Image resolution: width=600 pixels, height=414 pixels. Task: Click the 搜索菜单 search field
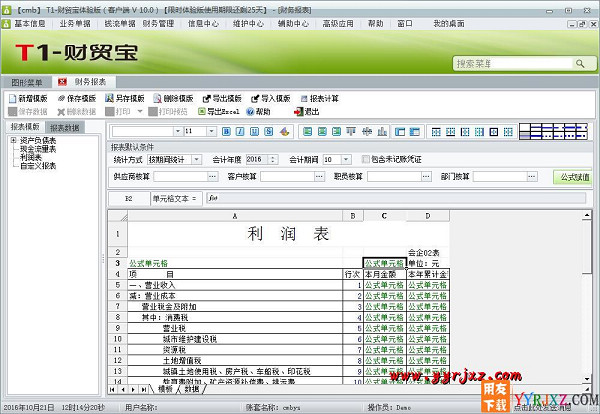click(514, 64)
